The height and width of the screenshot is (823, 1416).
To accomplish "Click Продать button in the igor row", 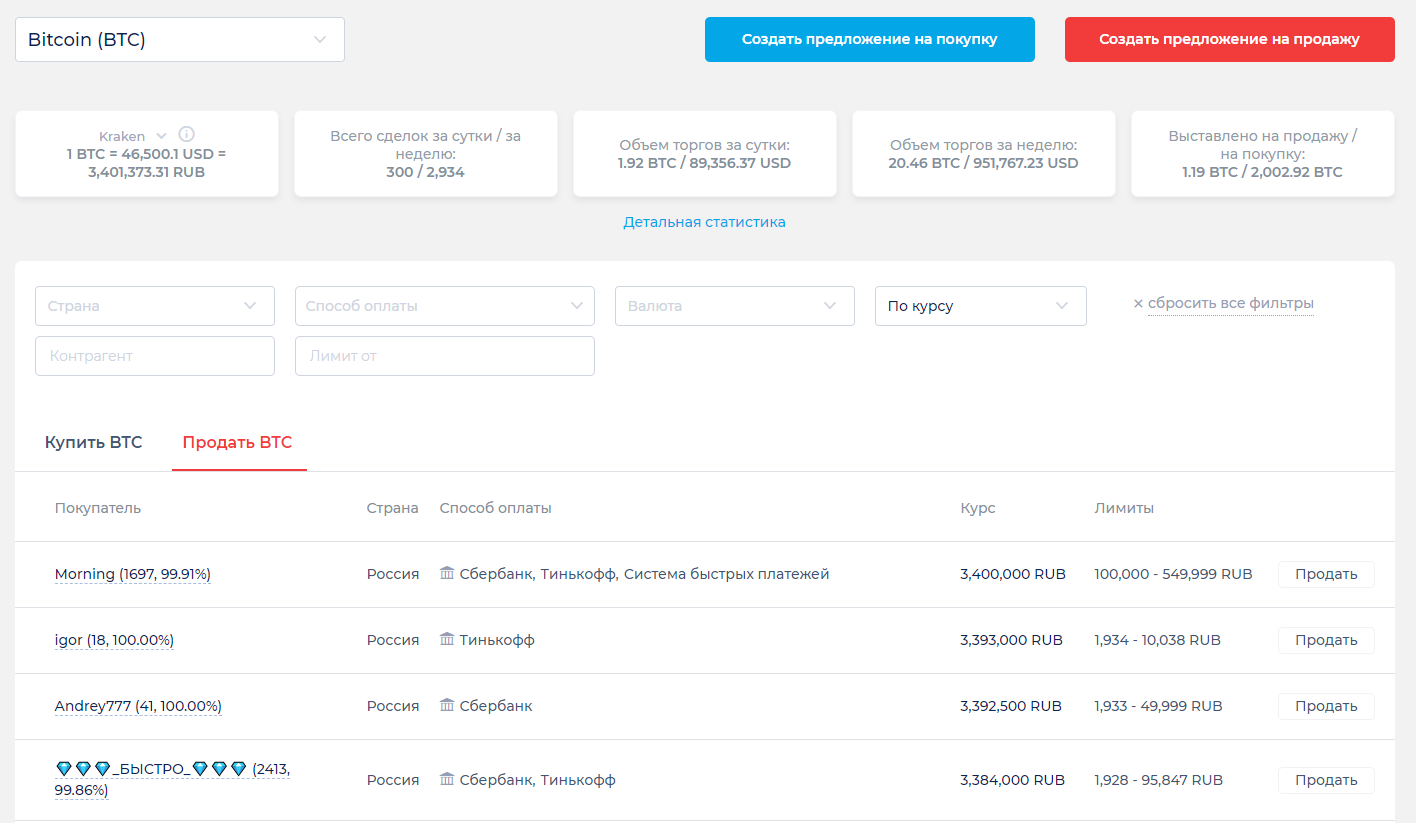I will tap(1326, 640).
